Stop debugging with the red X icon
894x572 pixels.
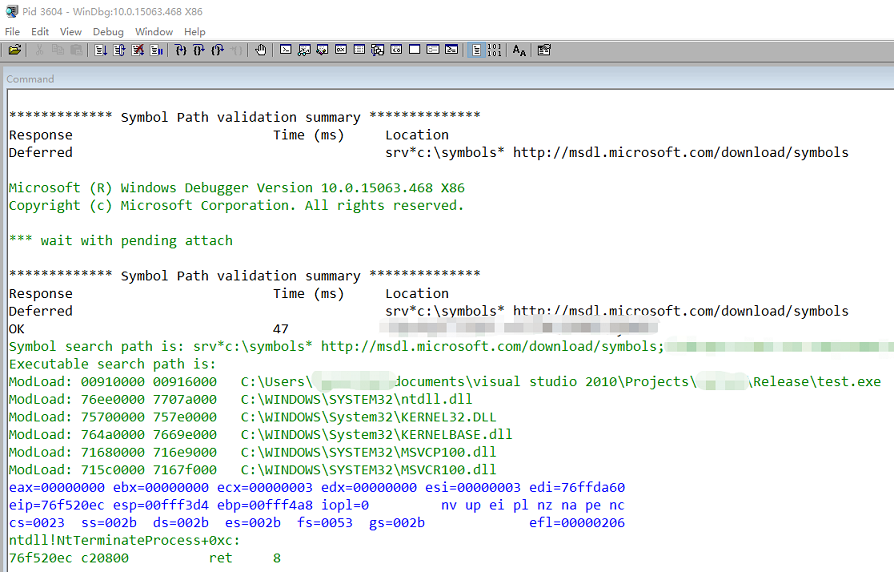137,50
